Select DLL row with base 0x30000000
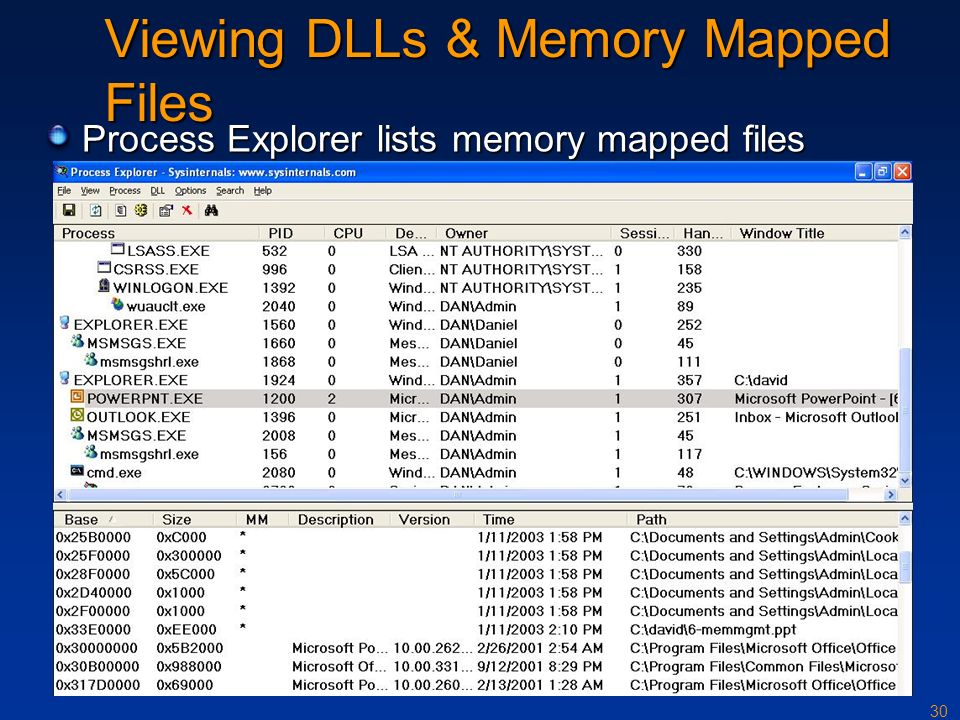Viewport: 960px width, 720px height. click(x=476, y=648)
